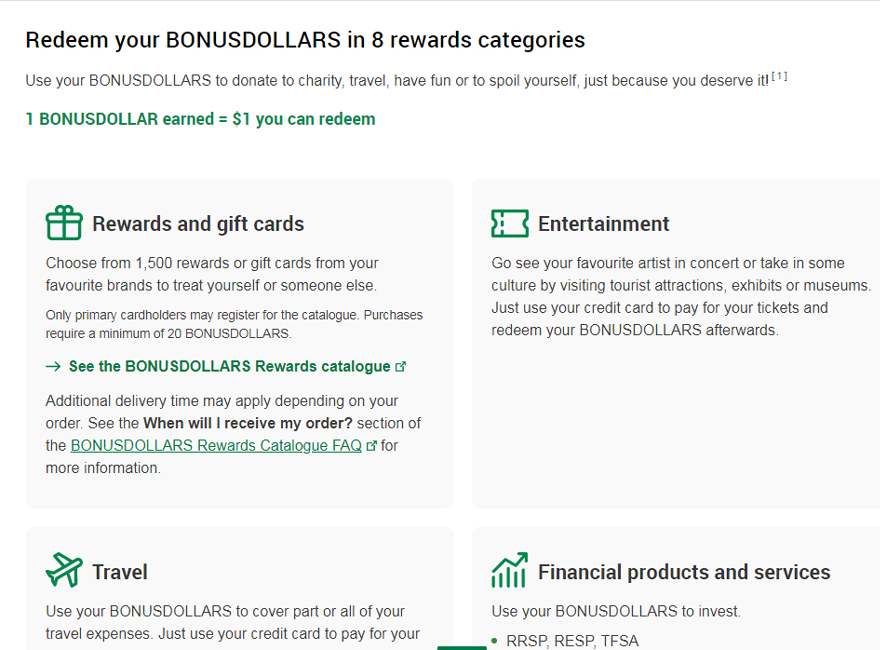This screenshot has height=650, width=880.
Task: Open See the BONUSDOLLARS Rewards catalogue link
Action: [229, 367]
